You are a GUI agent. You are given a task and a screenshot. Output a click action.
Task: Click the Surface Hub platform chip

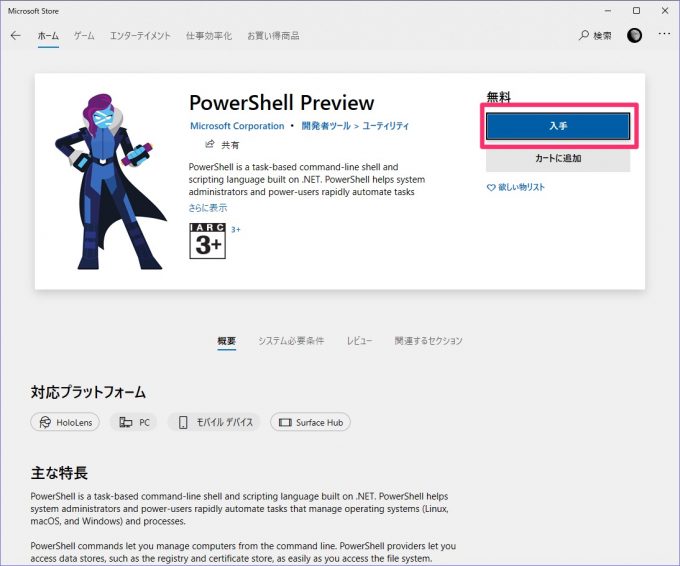(310, 422)
